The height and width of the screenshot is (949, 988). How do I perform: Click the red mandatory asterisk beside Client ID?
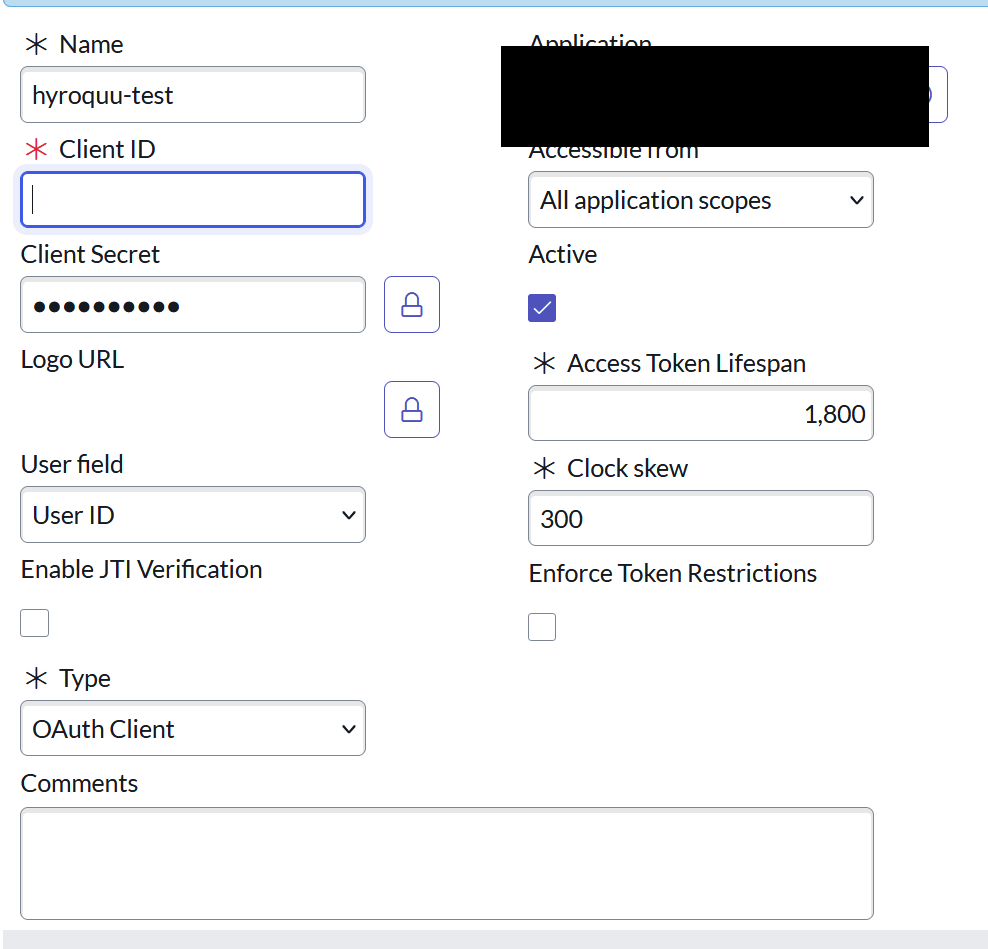point(36,150)
